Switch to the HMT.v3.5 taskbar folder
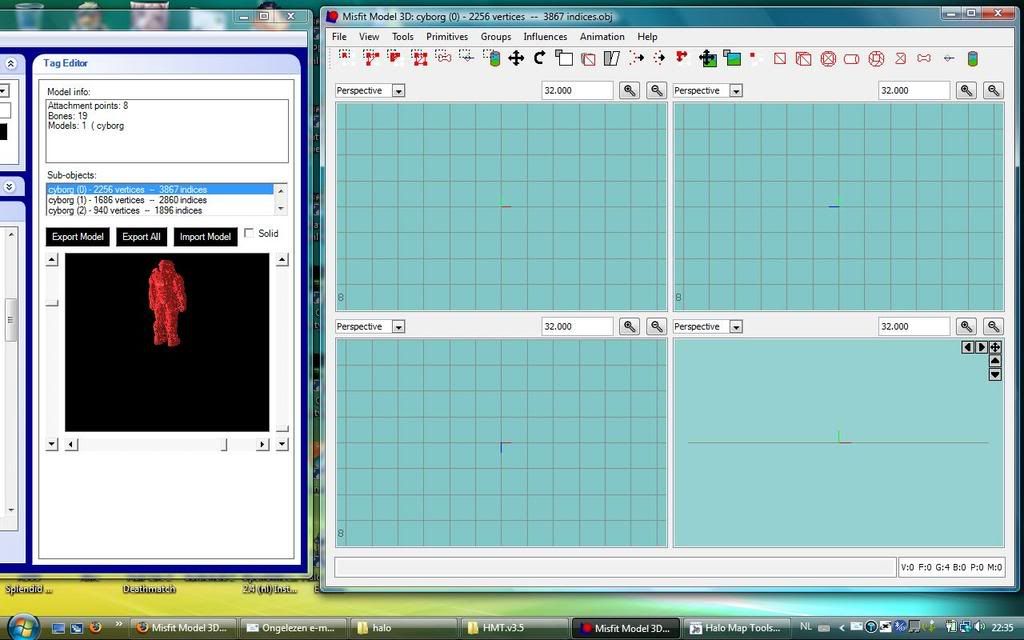Screen dimensions: 1024x640 point(516,628)
